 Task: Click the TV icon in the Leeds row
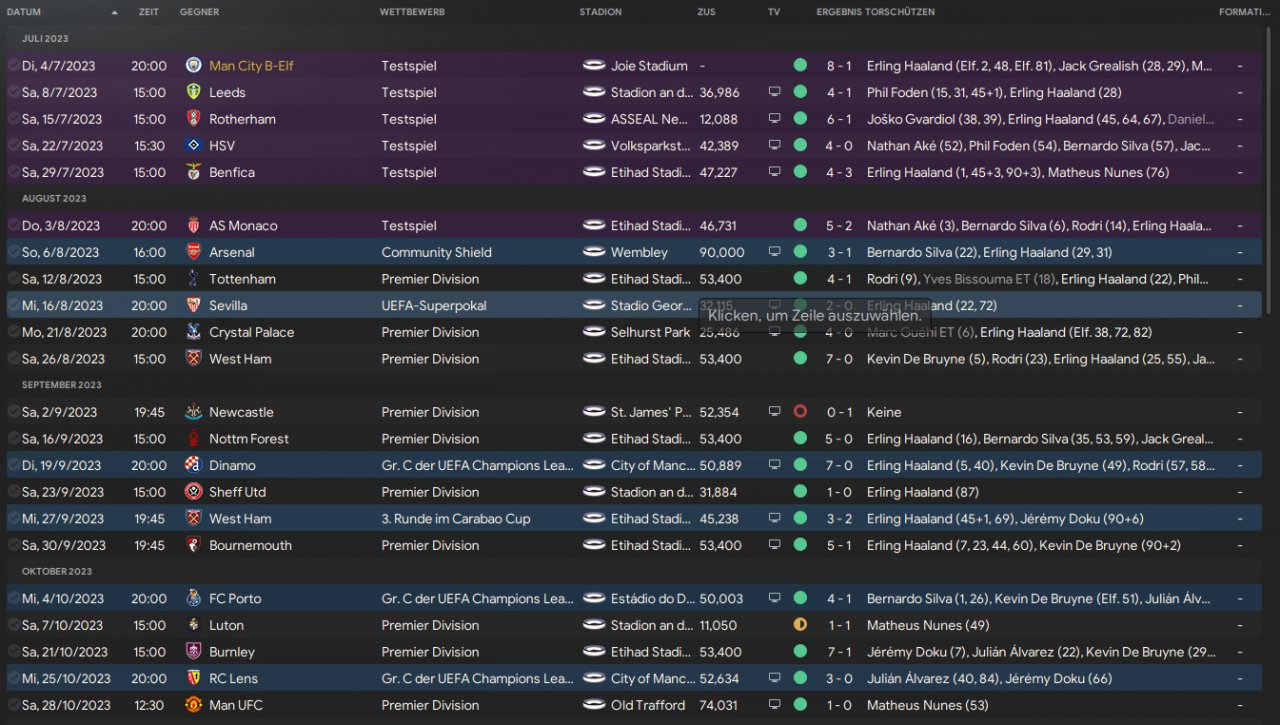click(774, 92)
